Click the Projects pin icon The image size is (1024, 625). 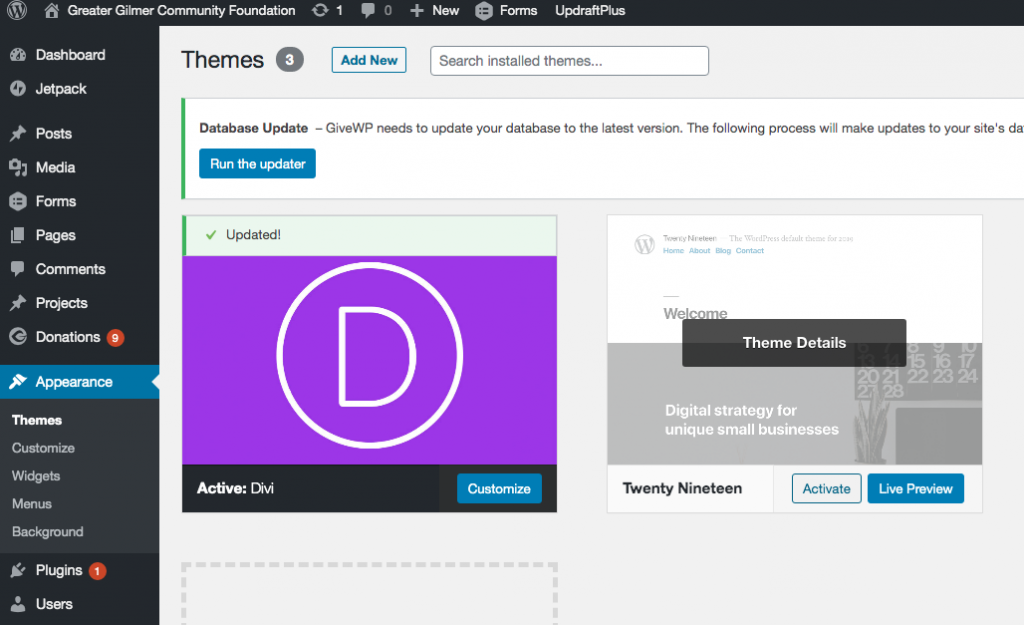click(18, 302)
